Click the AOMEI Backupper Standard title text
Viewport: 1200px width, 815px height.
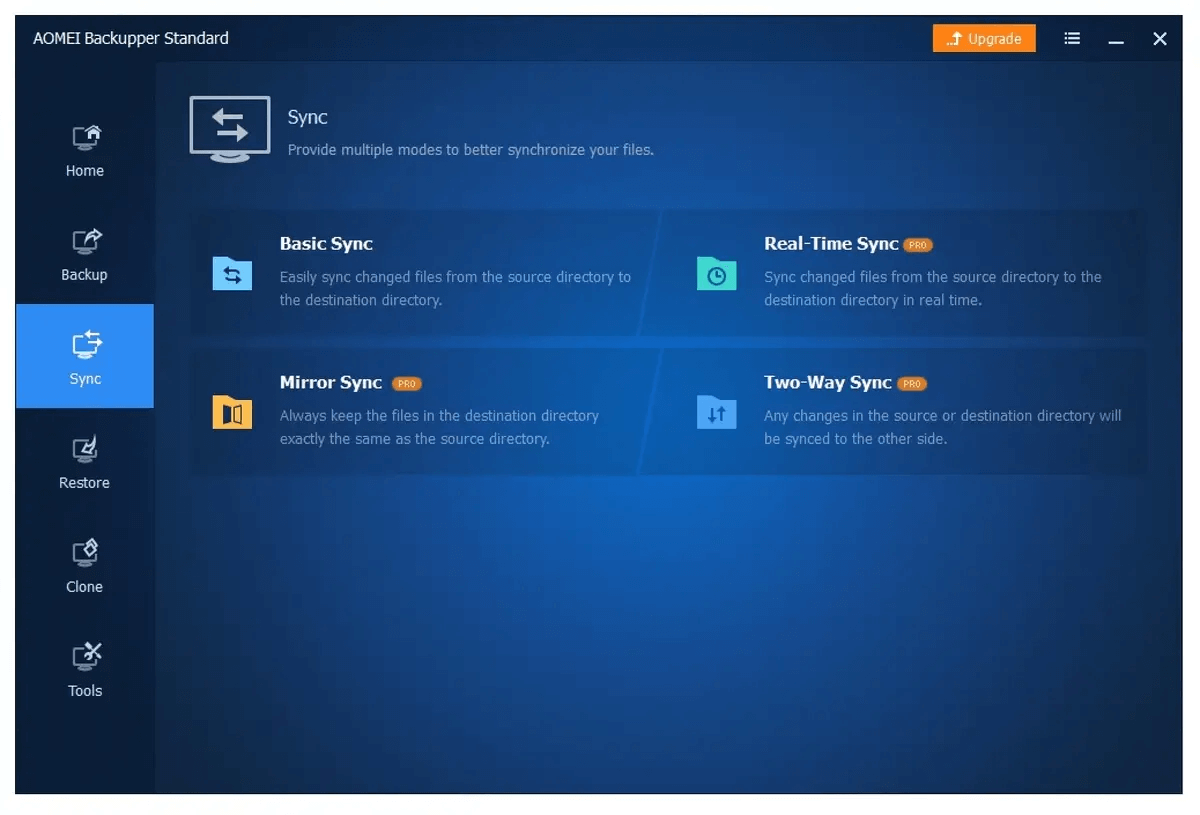(x=130, y=38)
